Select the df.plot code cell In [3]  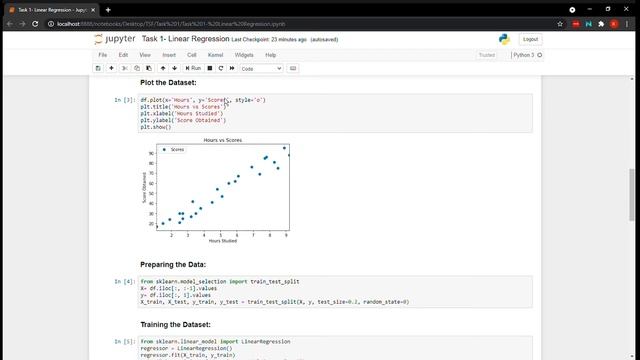click(x=335, y=113)
